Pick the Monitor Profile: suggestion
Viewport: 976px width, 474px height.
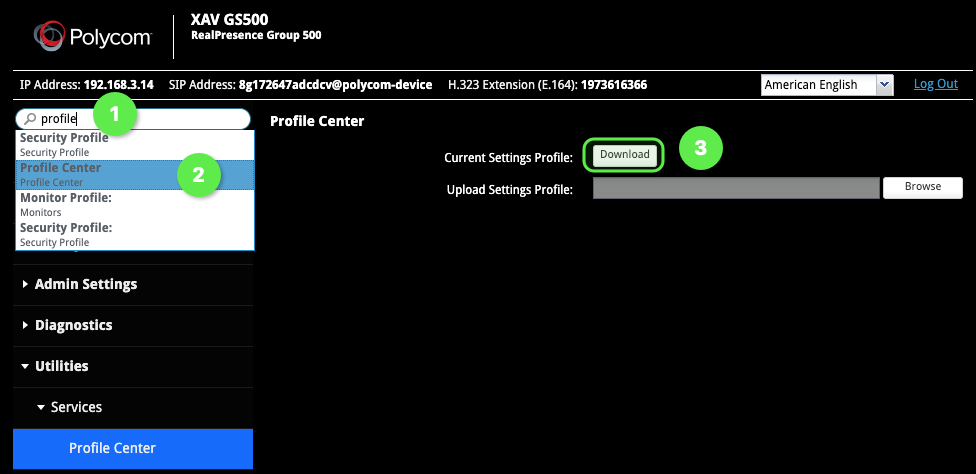click(135, 205)
